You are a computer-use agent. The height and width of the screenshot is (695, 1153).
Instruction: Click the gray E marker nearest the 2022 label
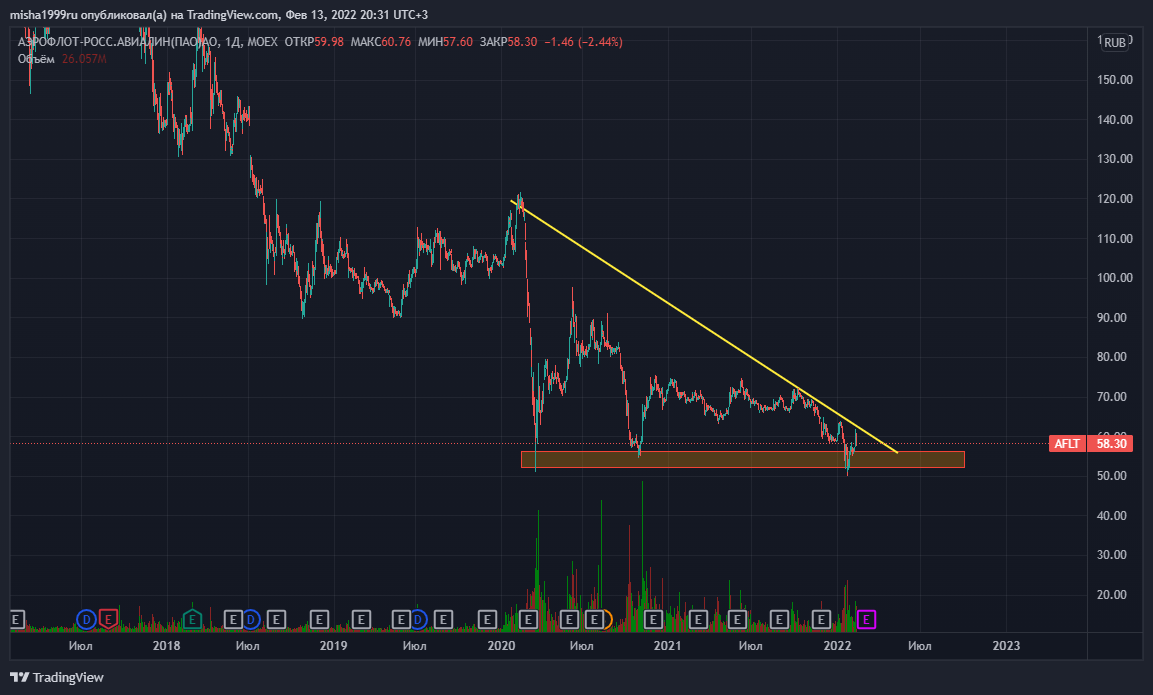(821, 620)
